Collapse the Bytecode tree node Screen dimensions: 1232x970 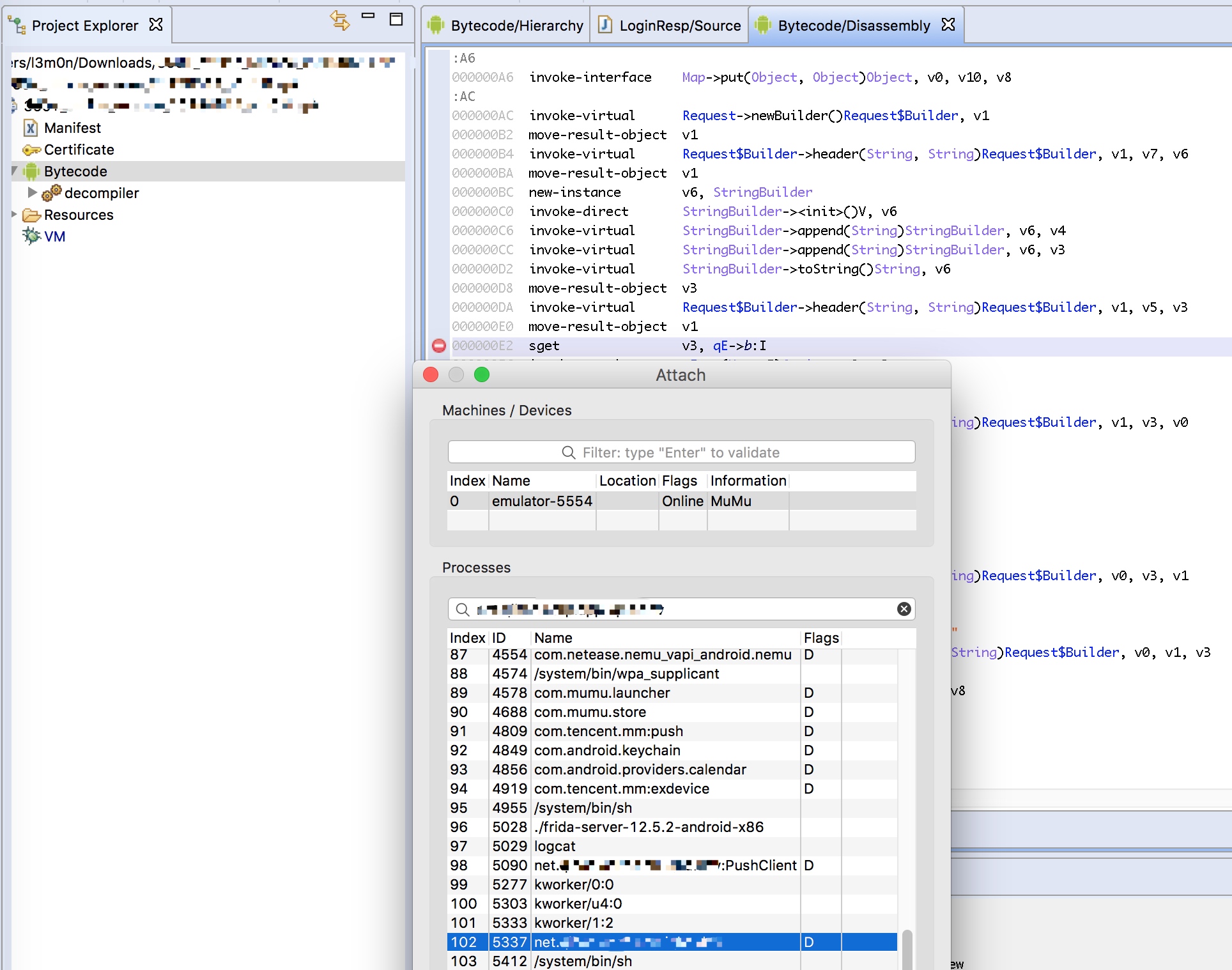tap(15, 171)
